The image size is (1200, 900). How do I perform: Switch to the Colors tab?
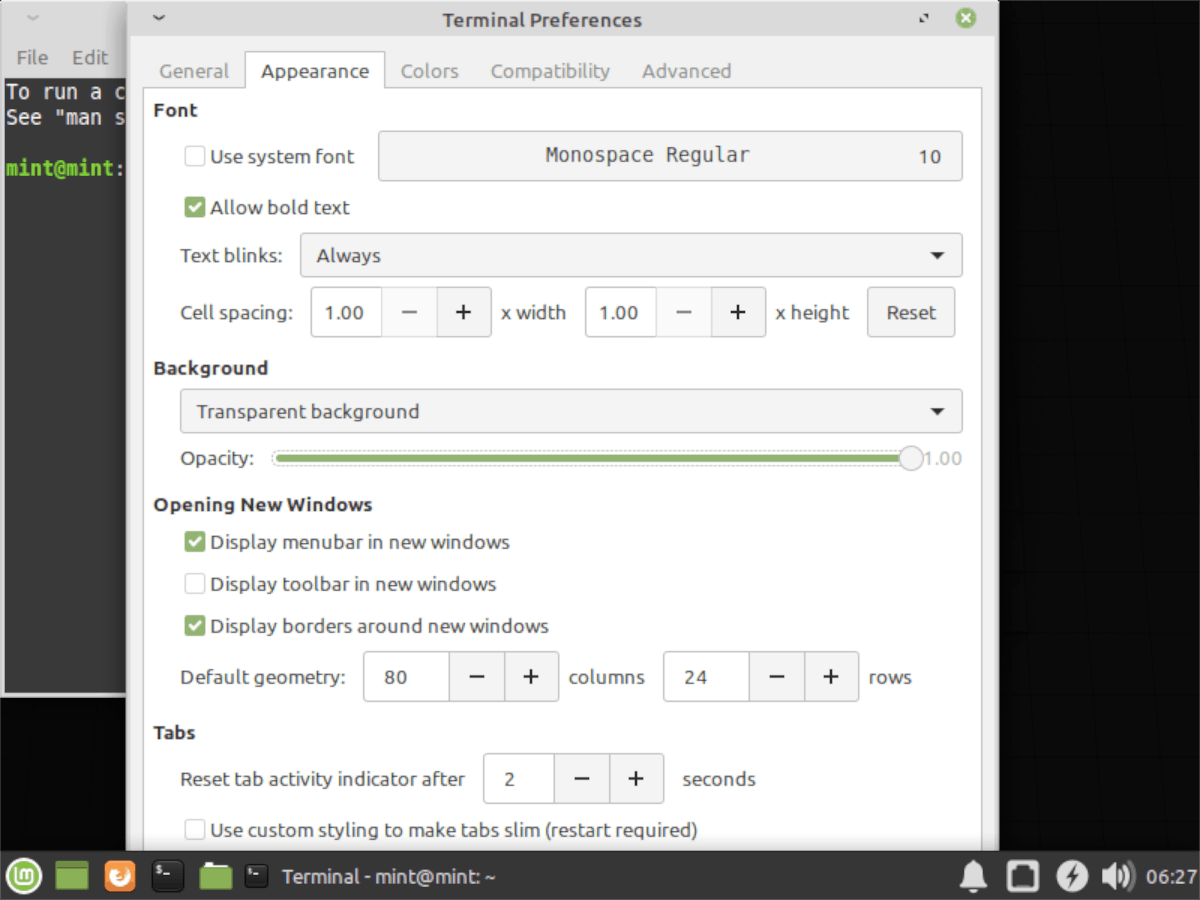(429, 70)
